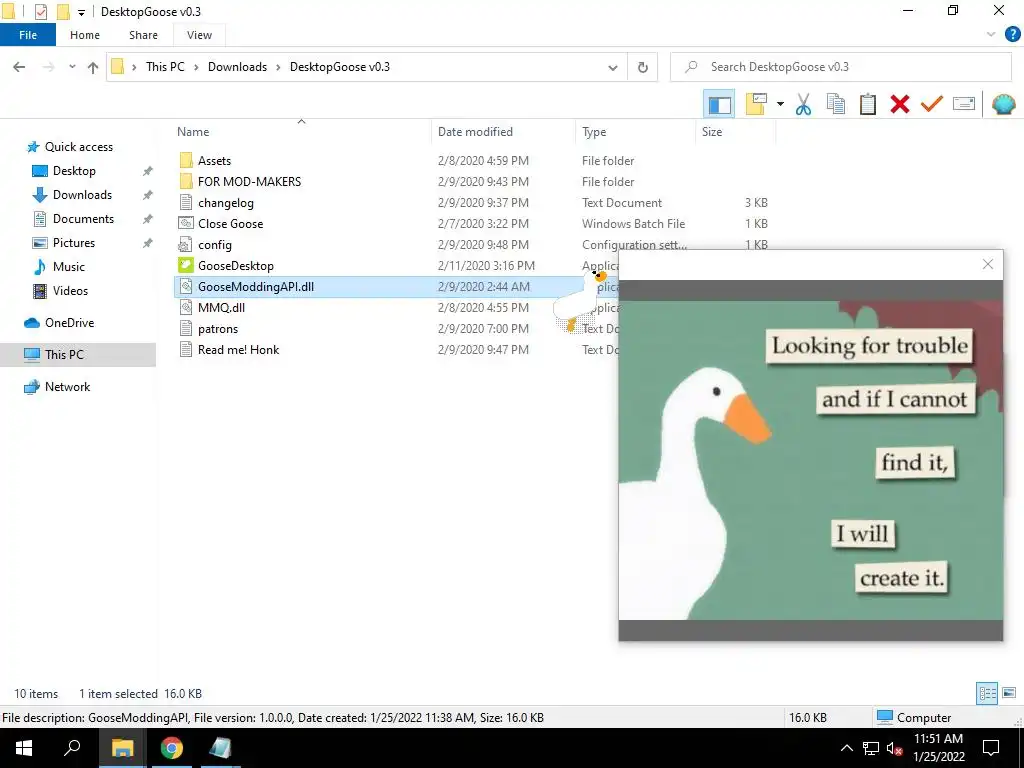The width and height of the screenshot is (1024, 768).
Task: Toggle the navigation pane toolbar button
Action: click(x=719, y=104)
